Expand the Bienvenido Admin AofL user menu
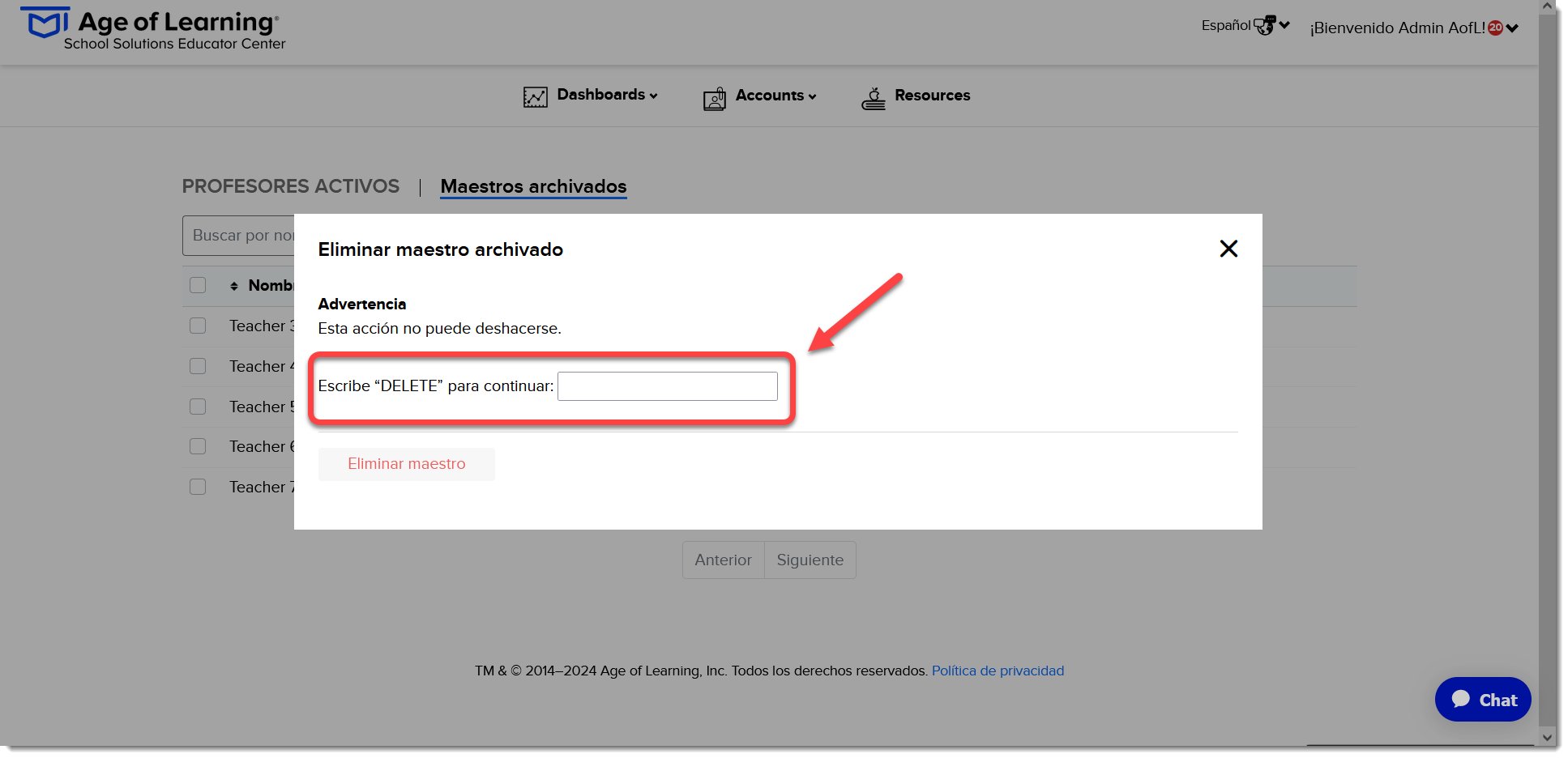The image size is (1568, 758). tap(1413, 28)
